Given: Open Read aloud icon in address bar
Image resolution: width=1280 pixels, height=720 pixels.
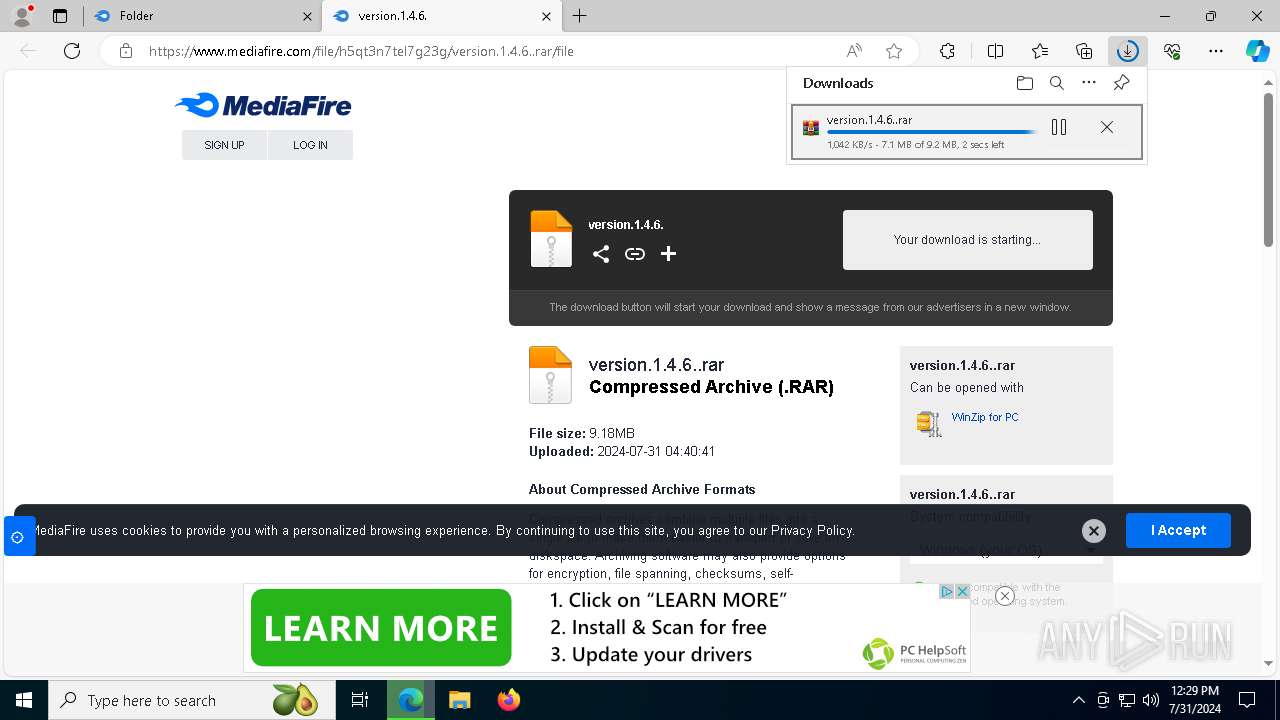Looking at the screenshot, I should [x=854, y=51].
